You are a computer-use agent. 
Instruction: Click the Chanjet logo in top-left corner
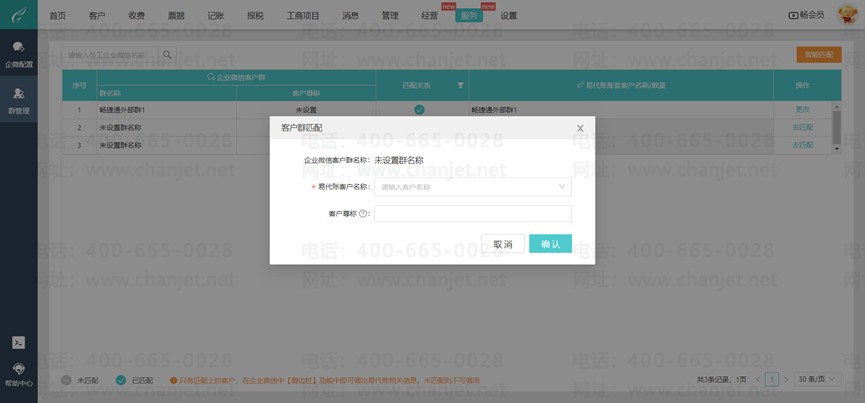pos(19,14)
